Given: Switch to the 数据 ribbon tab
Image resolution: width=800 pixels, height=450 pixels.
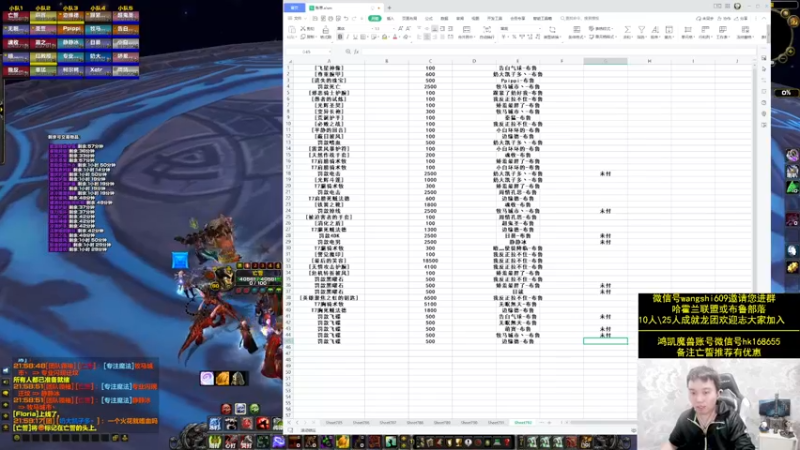Looking at the screenshot, I should pyautogui.click(x=444, y=19).
